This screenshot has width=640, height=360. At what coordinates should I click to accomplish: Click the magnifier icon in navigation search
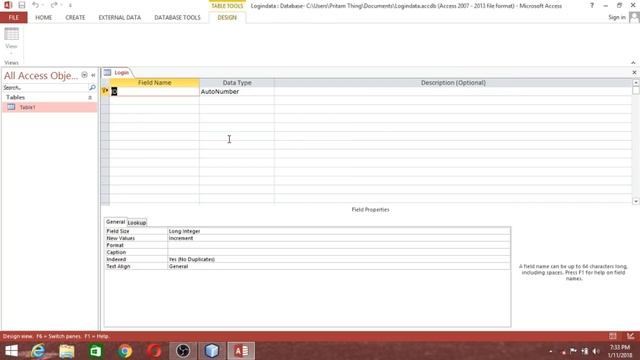[92, 88]
